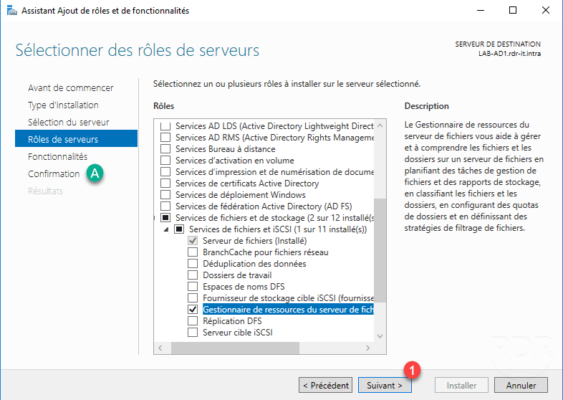Check Services de fédération Active Directory (AD FS)
Image resolution: width=563 pixels, height=400 pixels.
point(165,206)
